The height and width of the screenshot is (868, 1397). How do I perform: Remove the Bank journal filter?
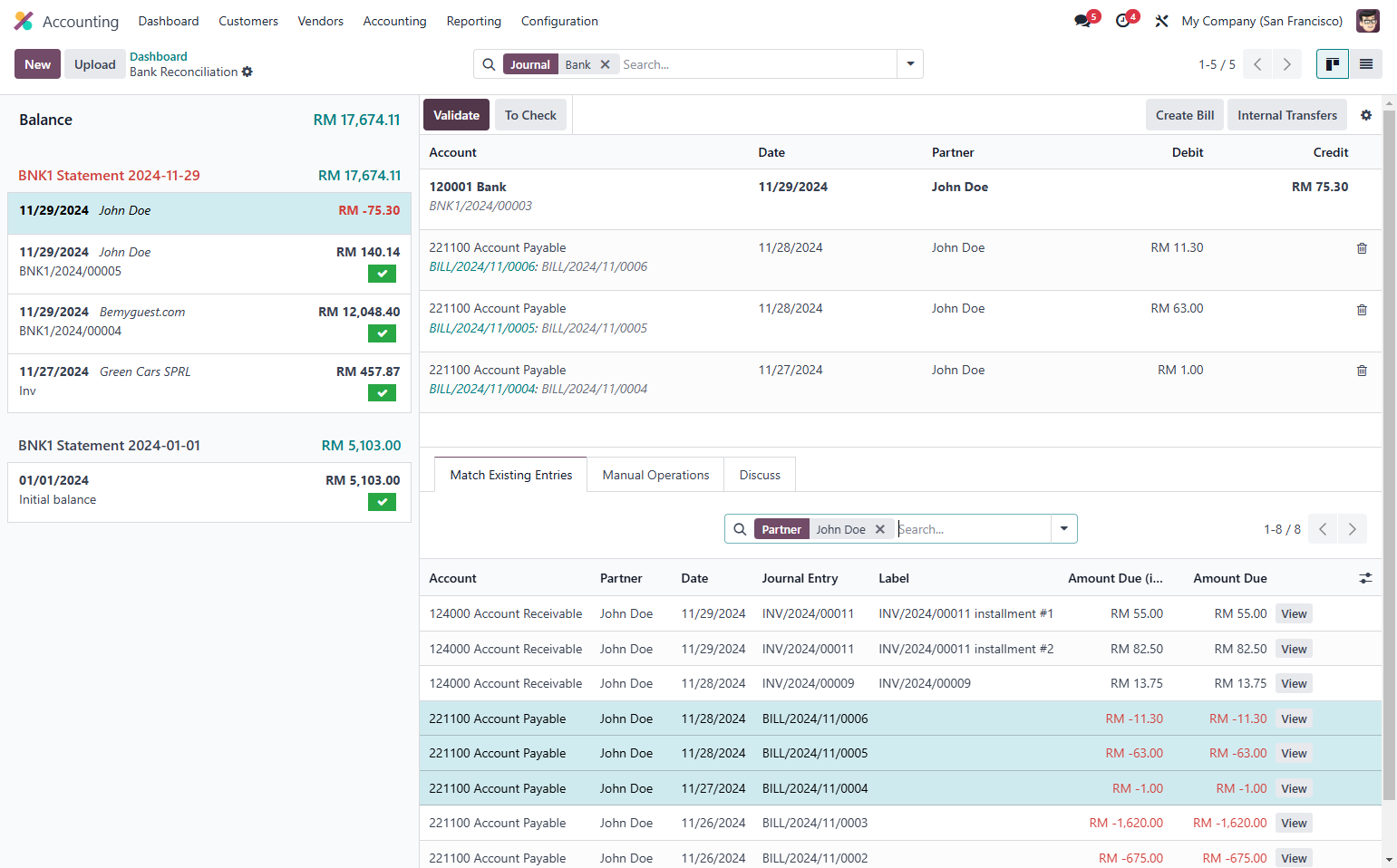(606, 64)
